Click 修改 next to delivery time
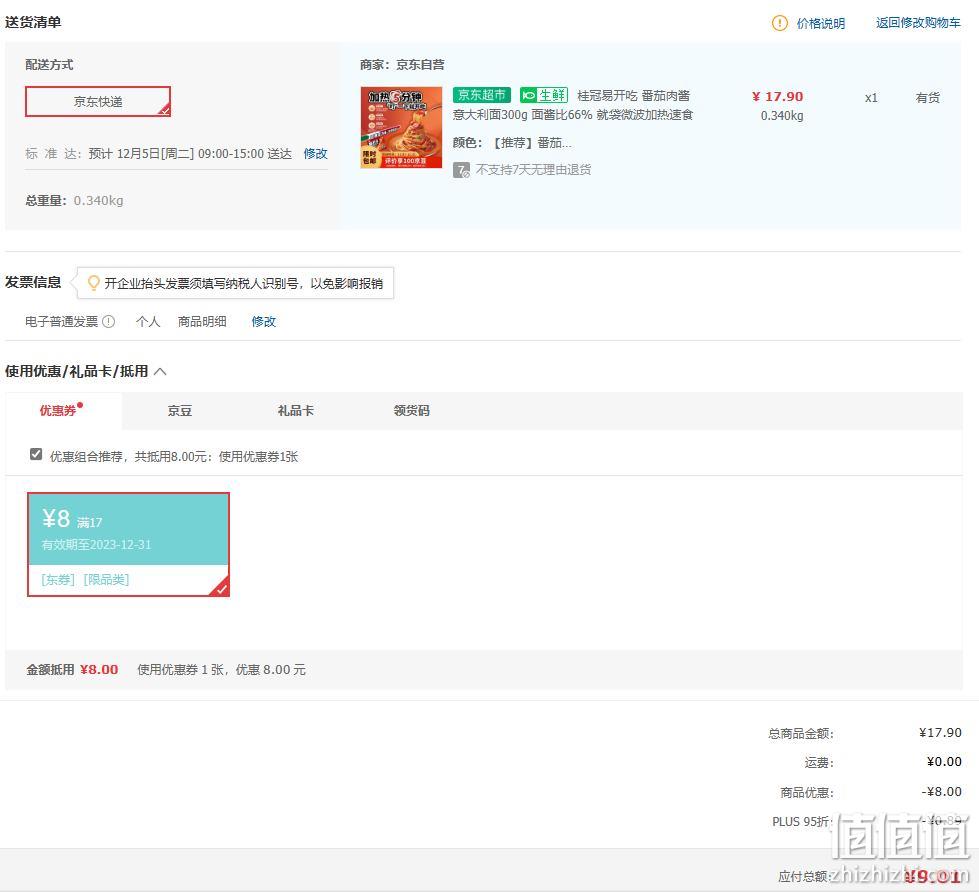This screenshot has height=892, width=979. [x=315, y=154]
